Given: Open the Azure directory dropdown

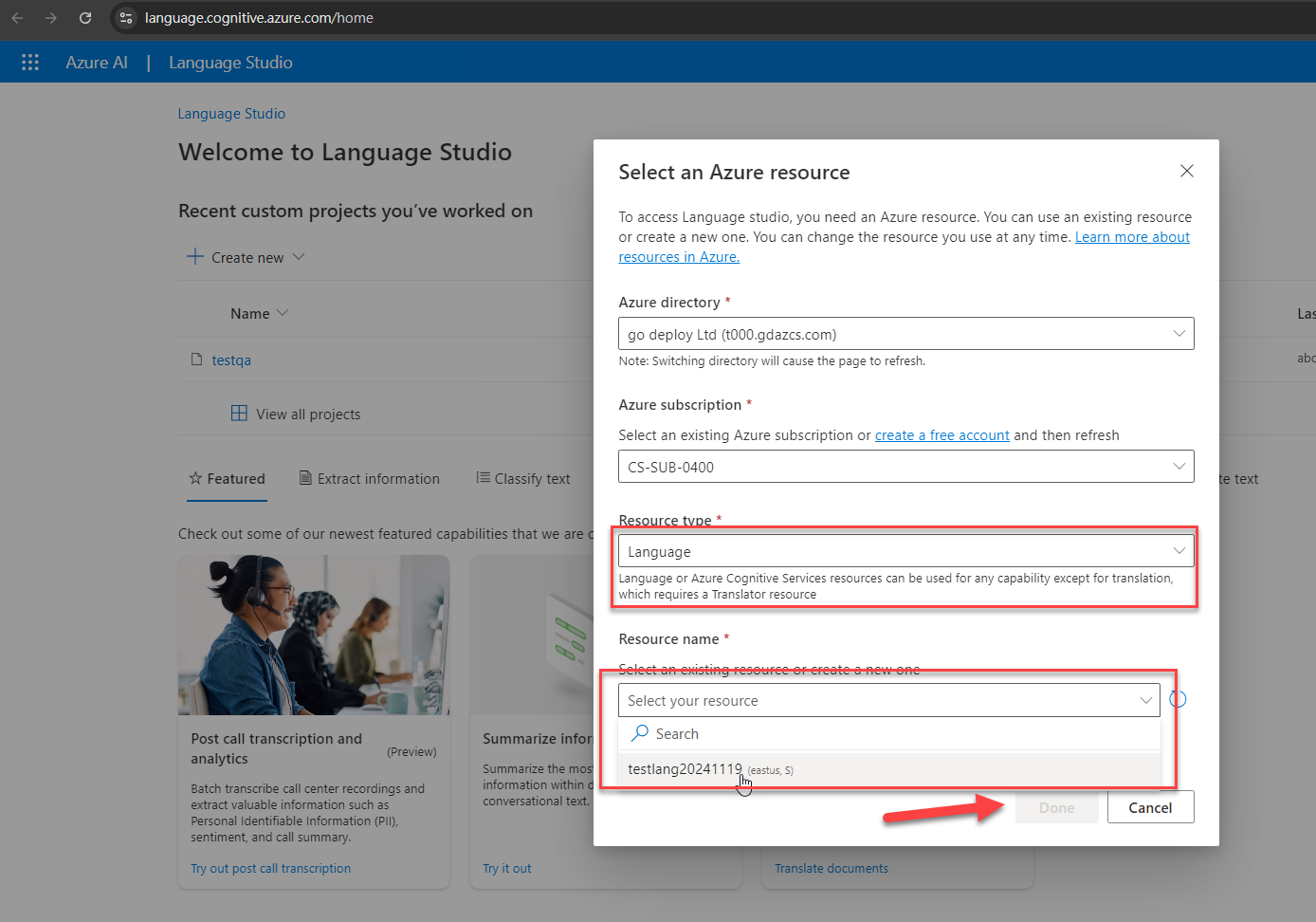Looking at the screenshot, I should pos(905,334).
